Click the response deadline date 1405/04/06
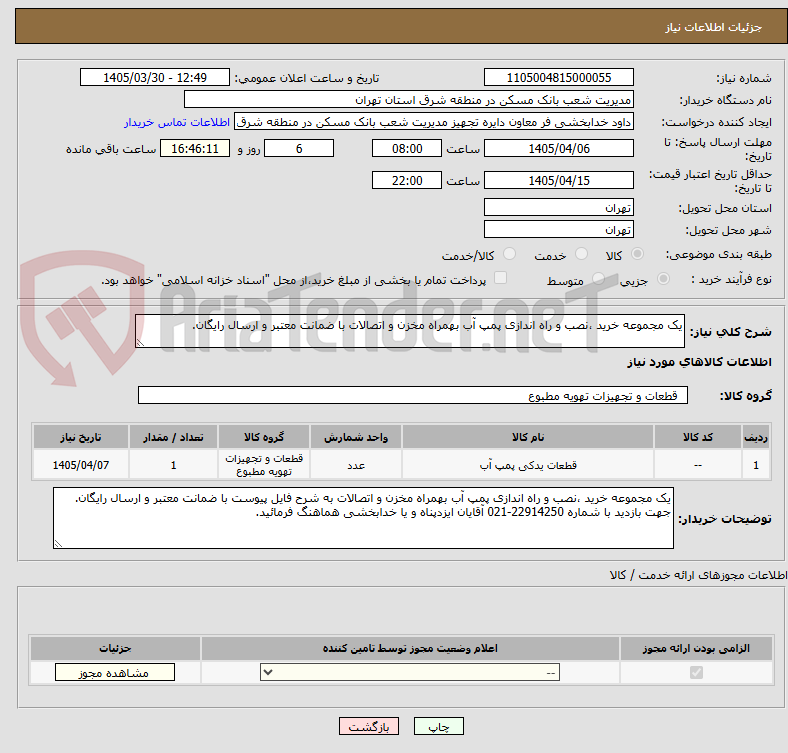 (558, 148)
